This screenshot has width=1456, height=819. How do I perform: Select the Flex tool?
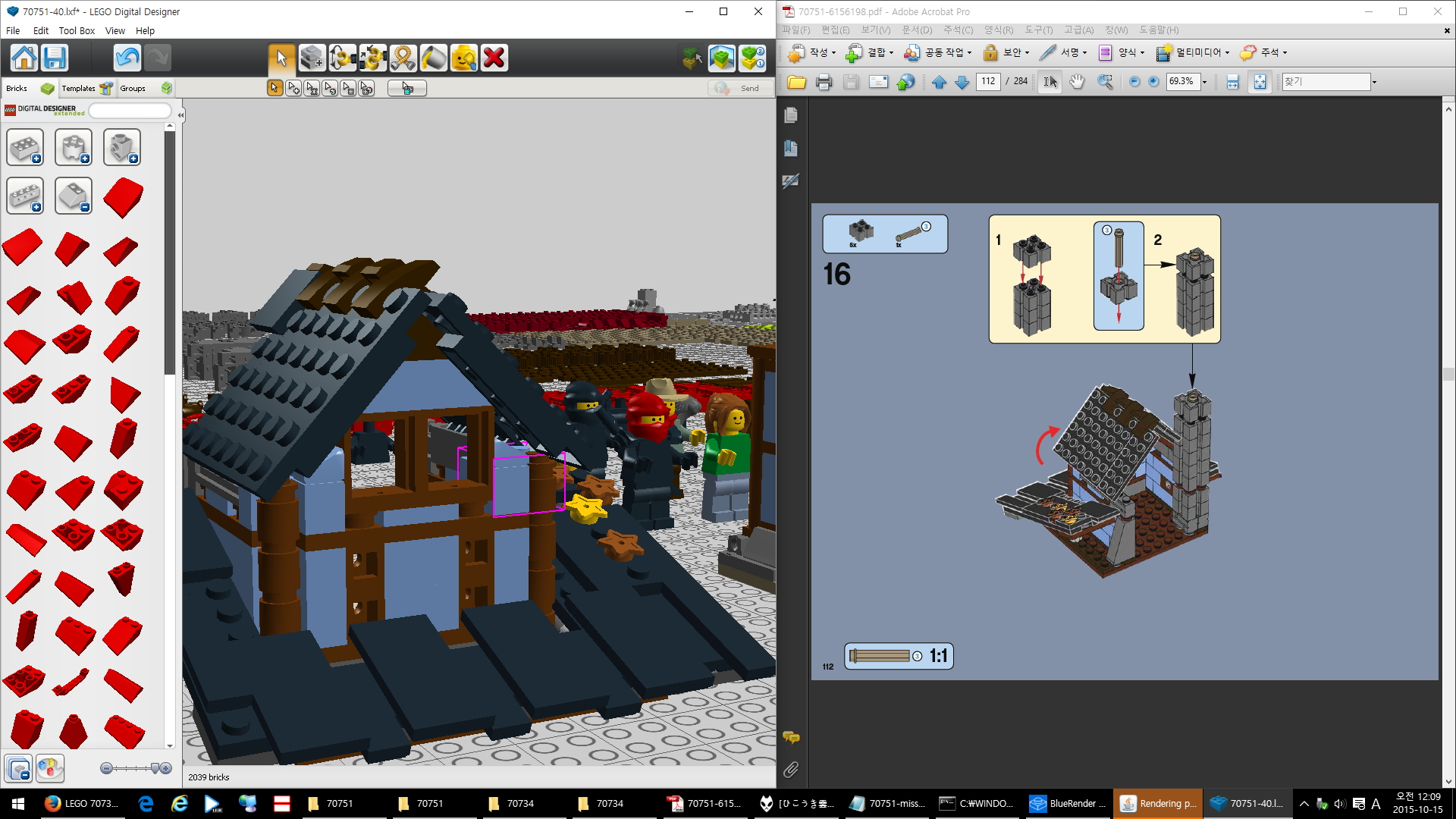point(403,58)
